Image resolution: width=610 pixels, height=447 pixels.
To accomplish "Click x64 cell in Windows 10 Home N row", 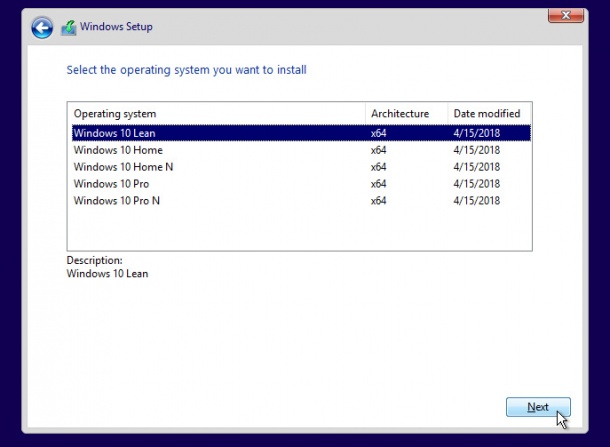I will (x=378, y=167).
